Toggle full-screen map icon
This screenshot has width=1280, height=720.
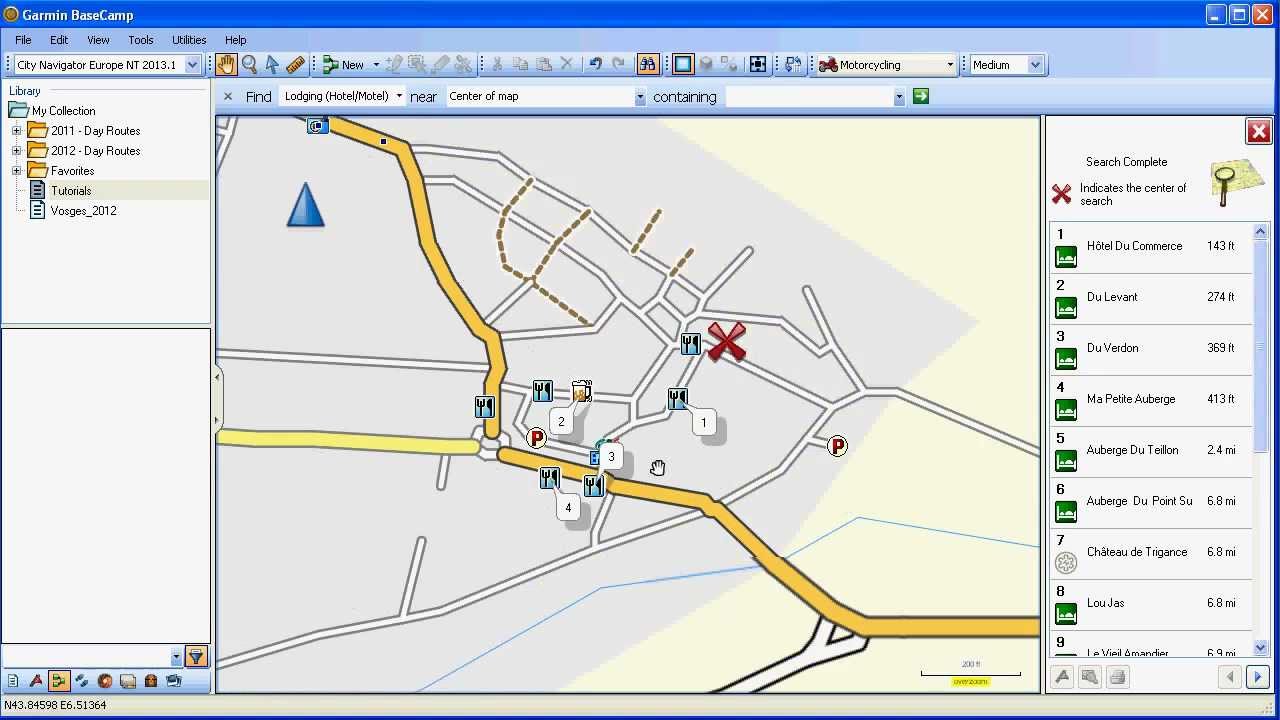coord(758,65)
